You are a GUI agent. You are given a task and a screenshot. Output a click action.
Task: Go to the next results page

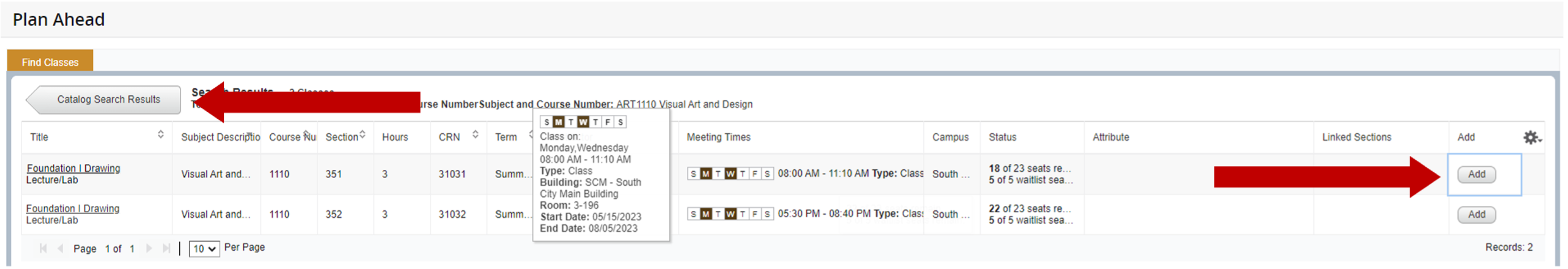(x=149, y=248)
